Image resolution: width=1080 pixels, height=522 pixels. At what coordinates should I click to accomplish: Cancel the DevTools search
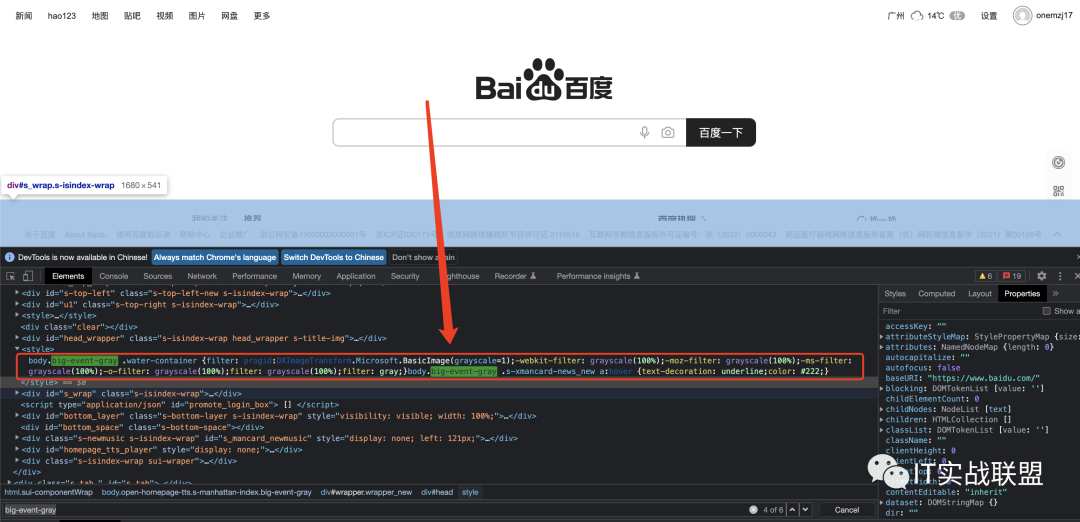847,510
